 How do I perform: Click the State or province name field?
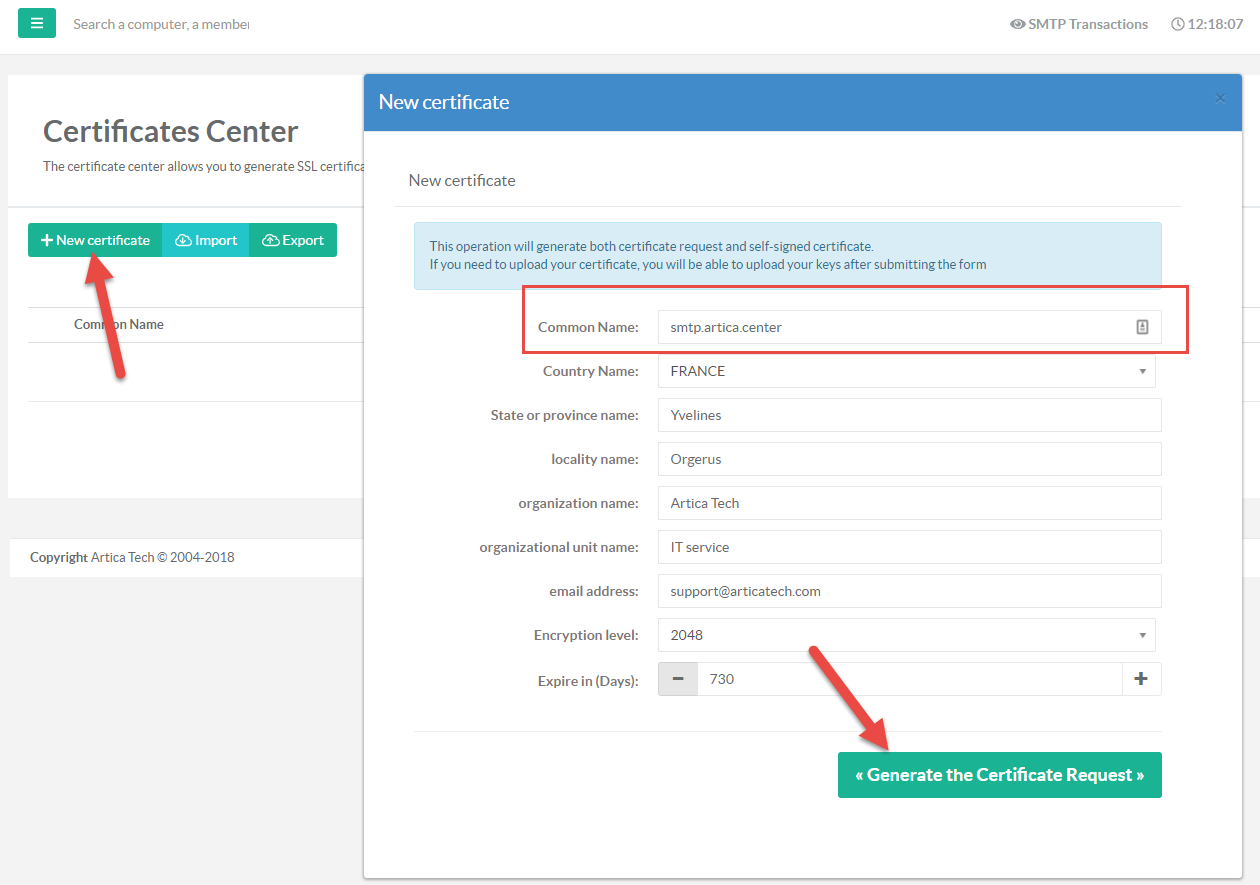(908, 415)
